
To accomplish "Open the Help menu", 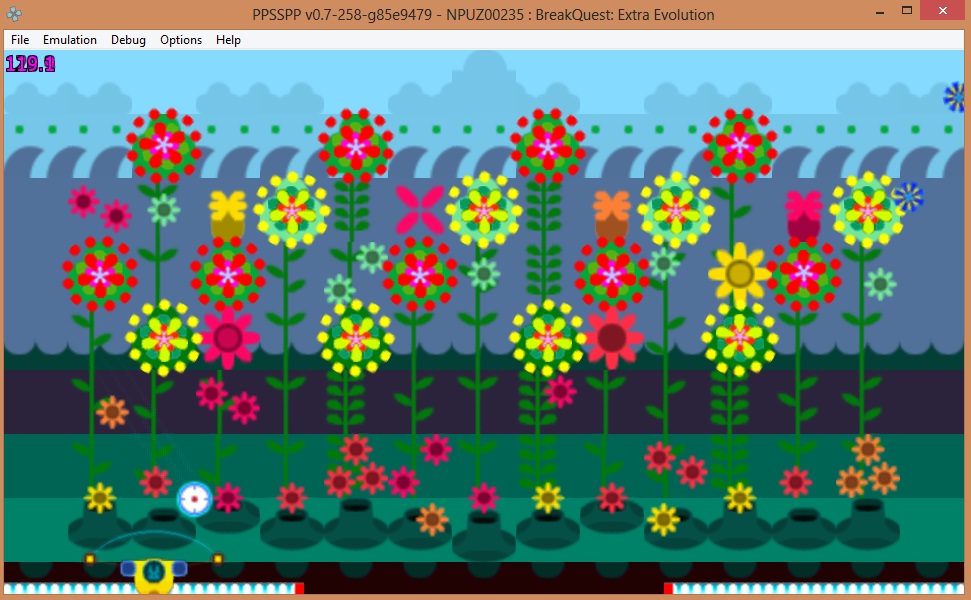I will point(228,40).
